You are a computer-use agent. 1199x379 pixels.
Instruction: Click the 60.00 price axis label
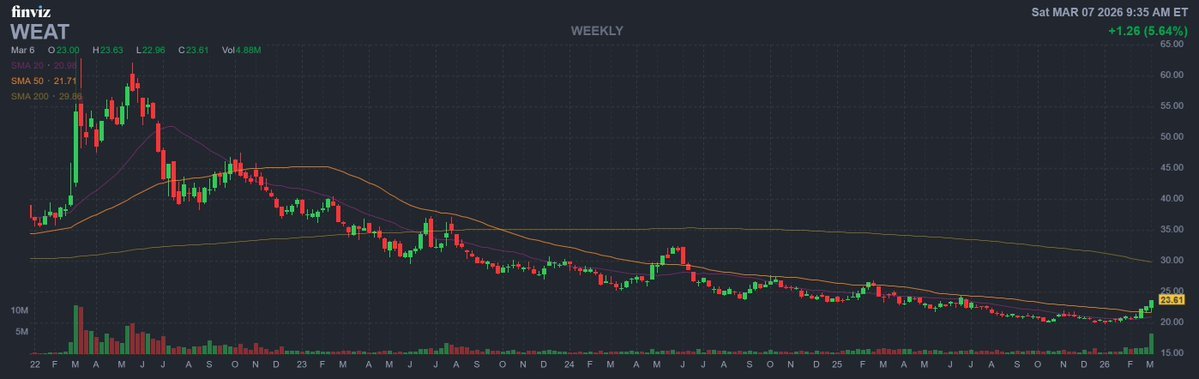(x=1171, y=75)
